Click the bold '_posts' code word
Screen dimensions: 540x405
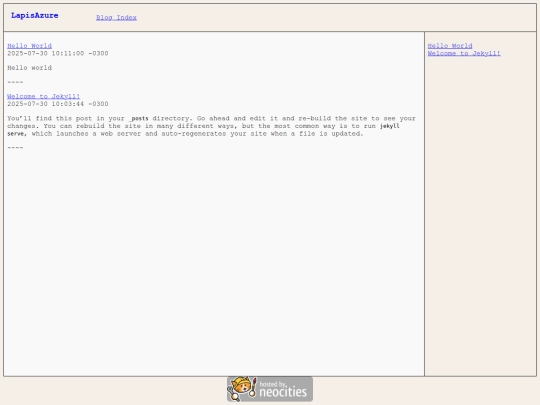(138, 118)
